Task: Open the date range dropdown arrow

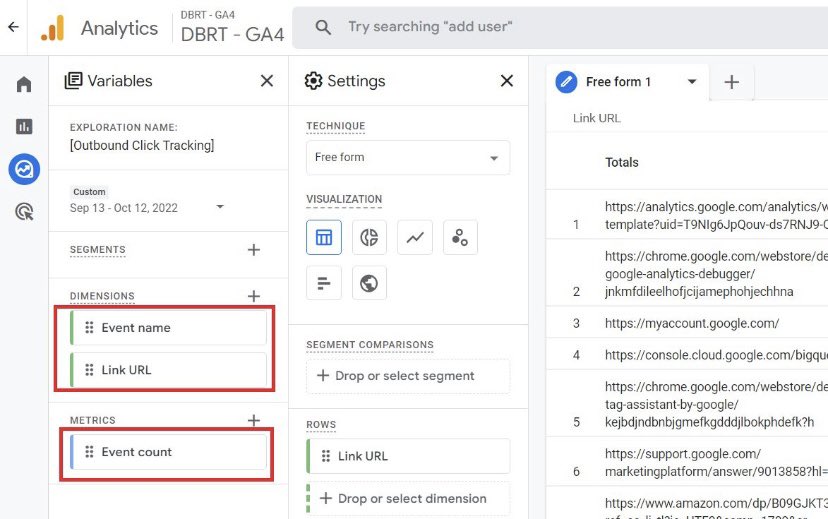Action: coord(220,207)
